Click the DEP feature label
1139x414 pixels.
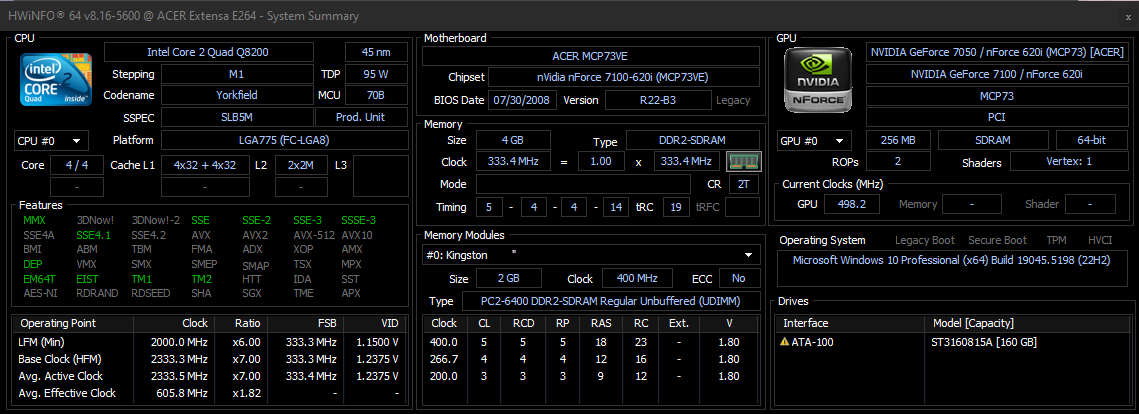click(33, 264)
